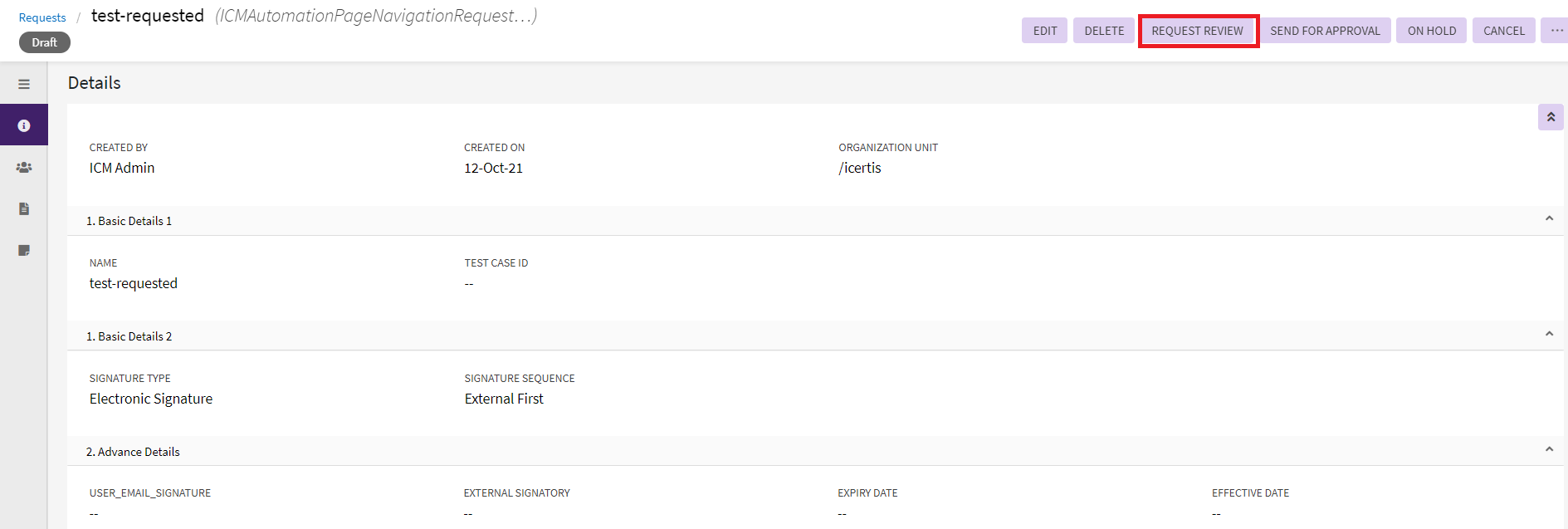Open the Notes sidebar icon

24,250
